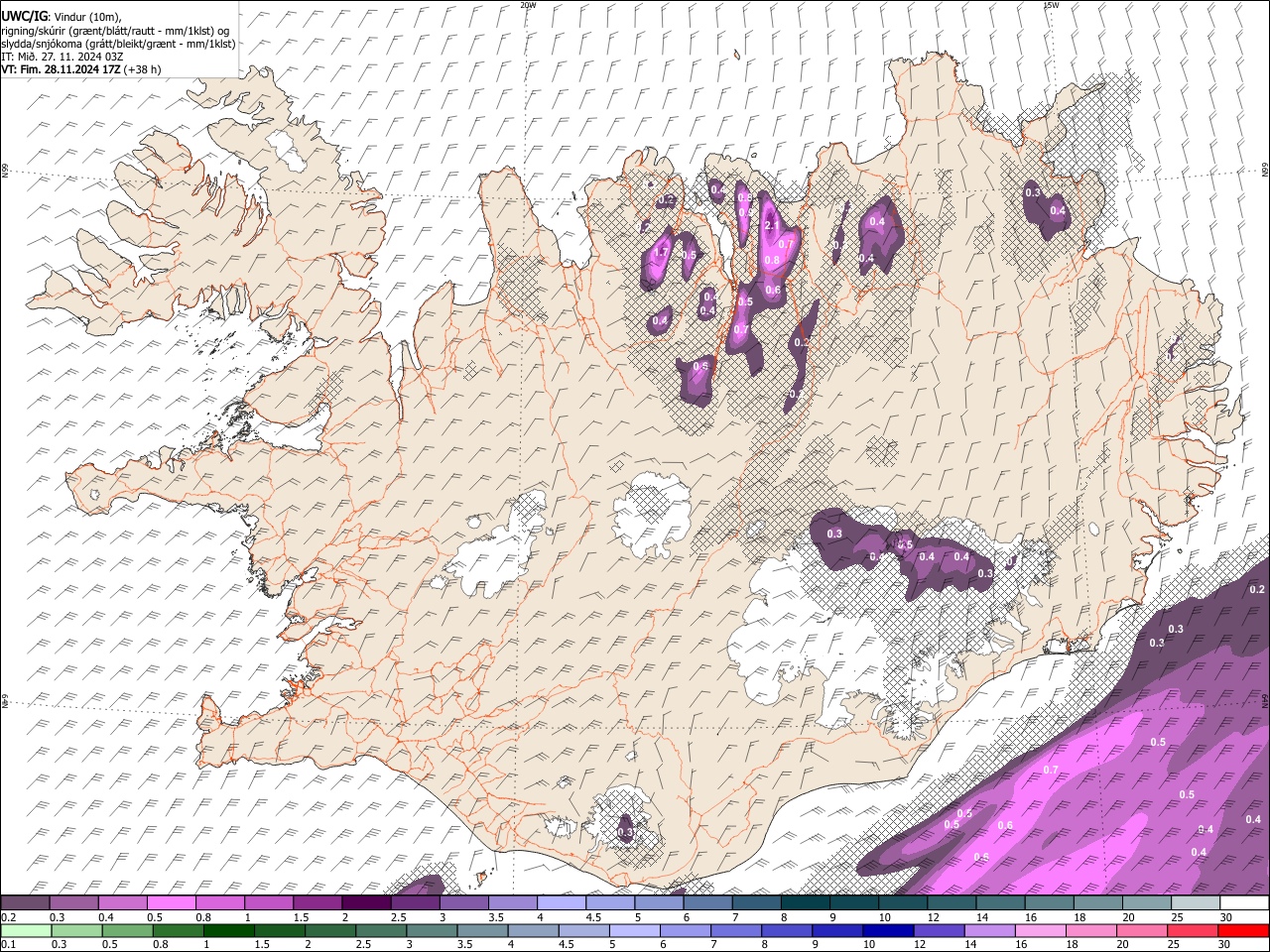Pick the light pink rain swatch starting at 16

tap(1040, 931)
